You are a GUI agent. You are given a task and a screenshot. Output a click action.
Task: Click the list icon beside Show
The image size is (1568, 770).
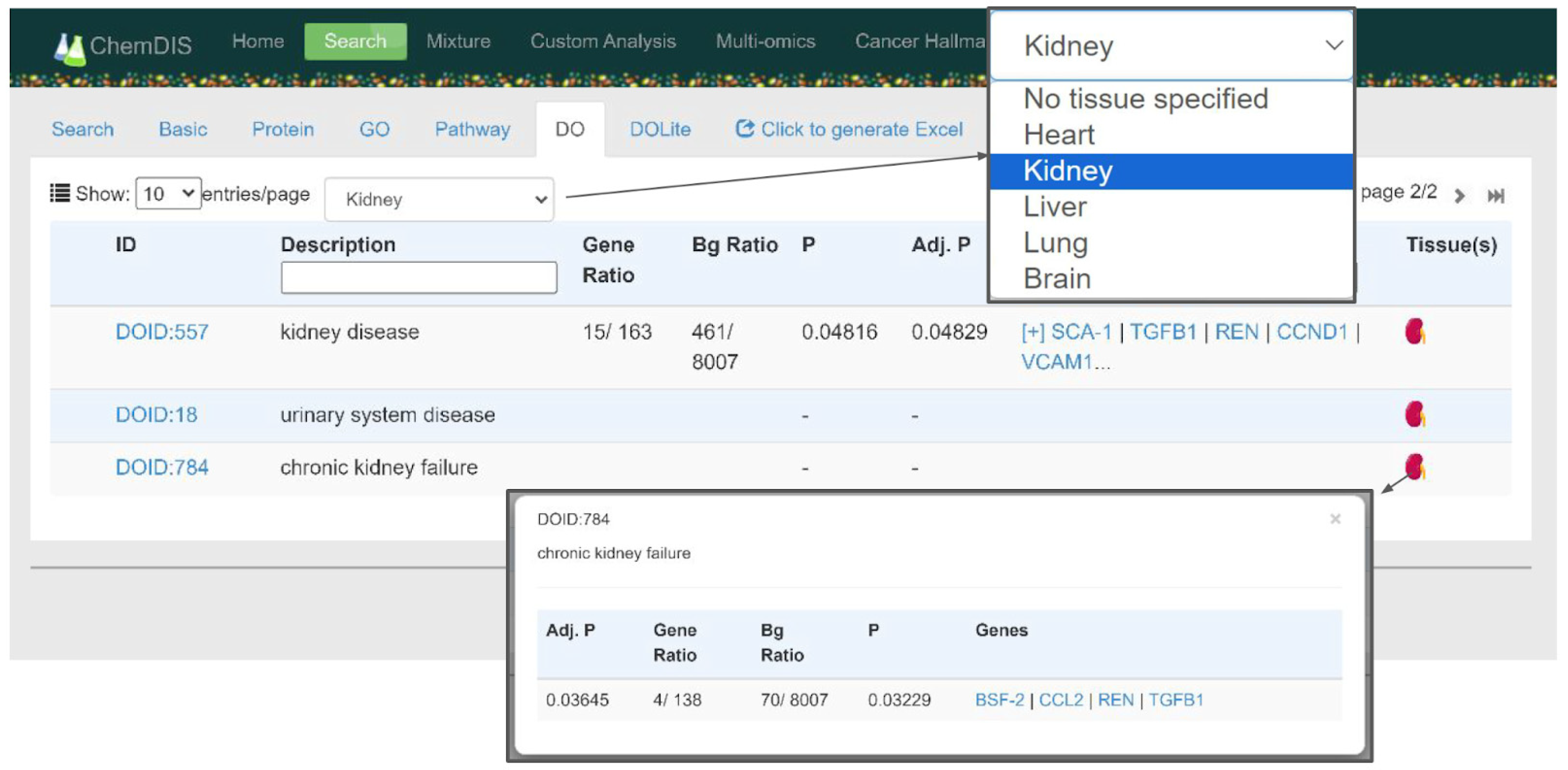[59, 194]
